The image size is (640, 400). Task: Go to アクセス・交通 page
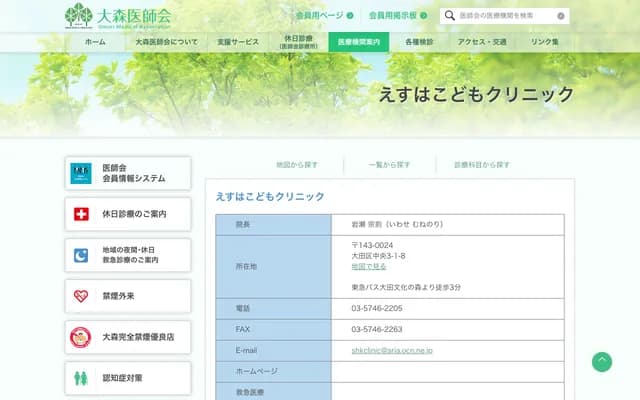(484, 42)
